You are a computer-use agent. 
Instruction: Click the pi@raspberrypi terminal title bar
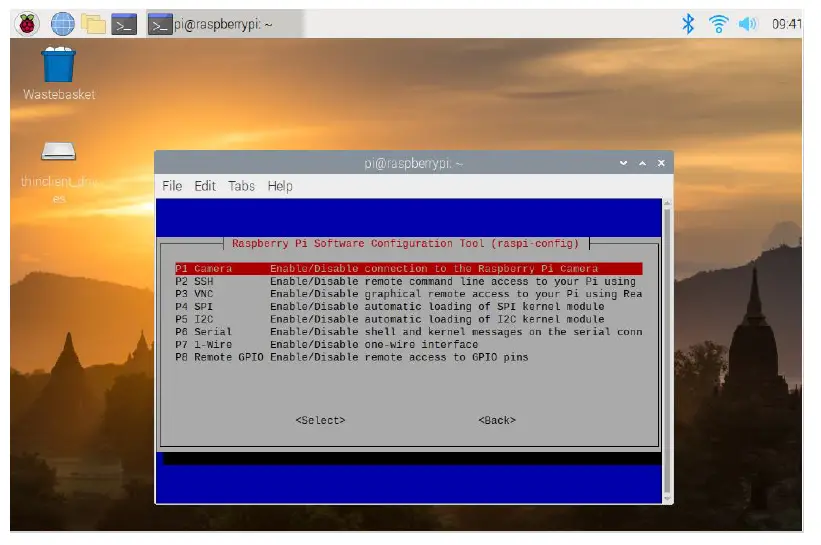click(x=414, y=163)
